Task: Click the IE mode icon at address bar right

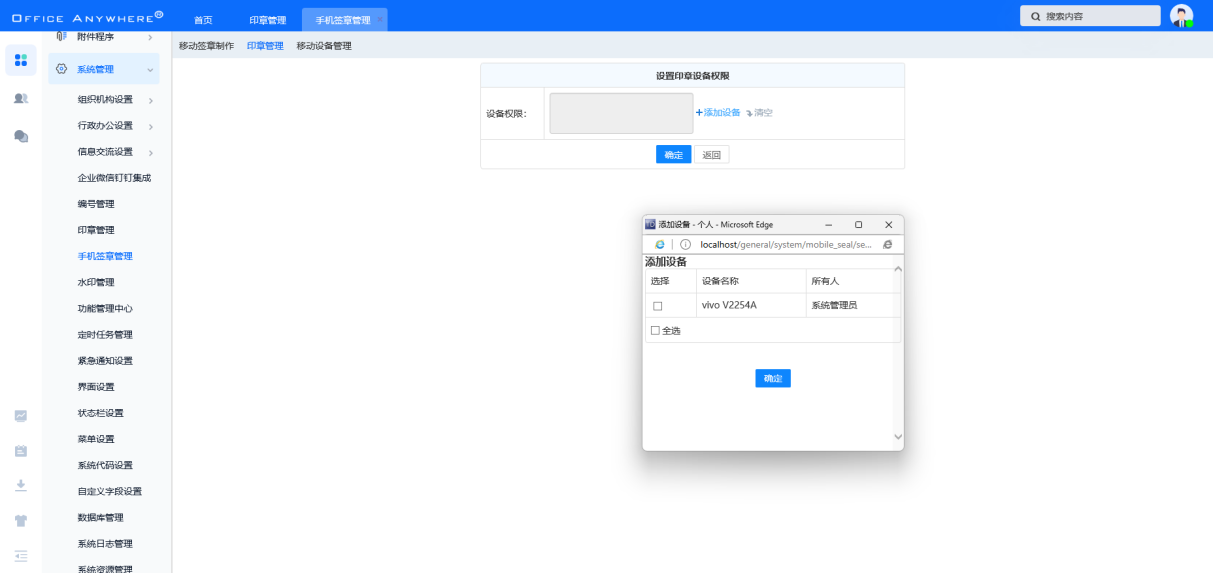Action: 887,244
